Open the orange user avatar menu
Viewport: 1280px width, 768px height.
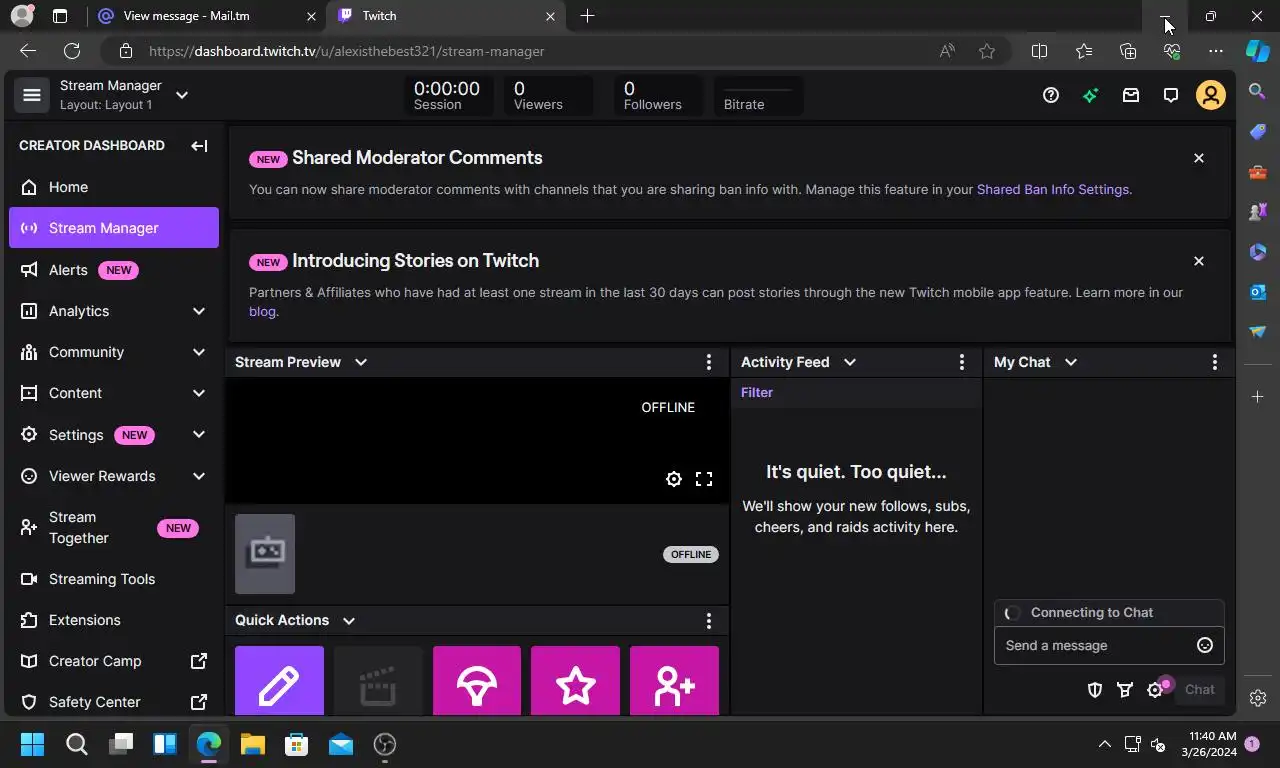coord(1210,95)
